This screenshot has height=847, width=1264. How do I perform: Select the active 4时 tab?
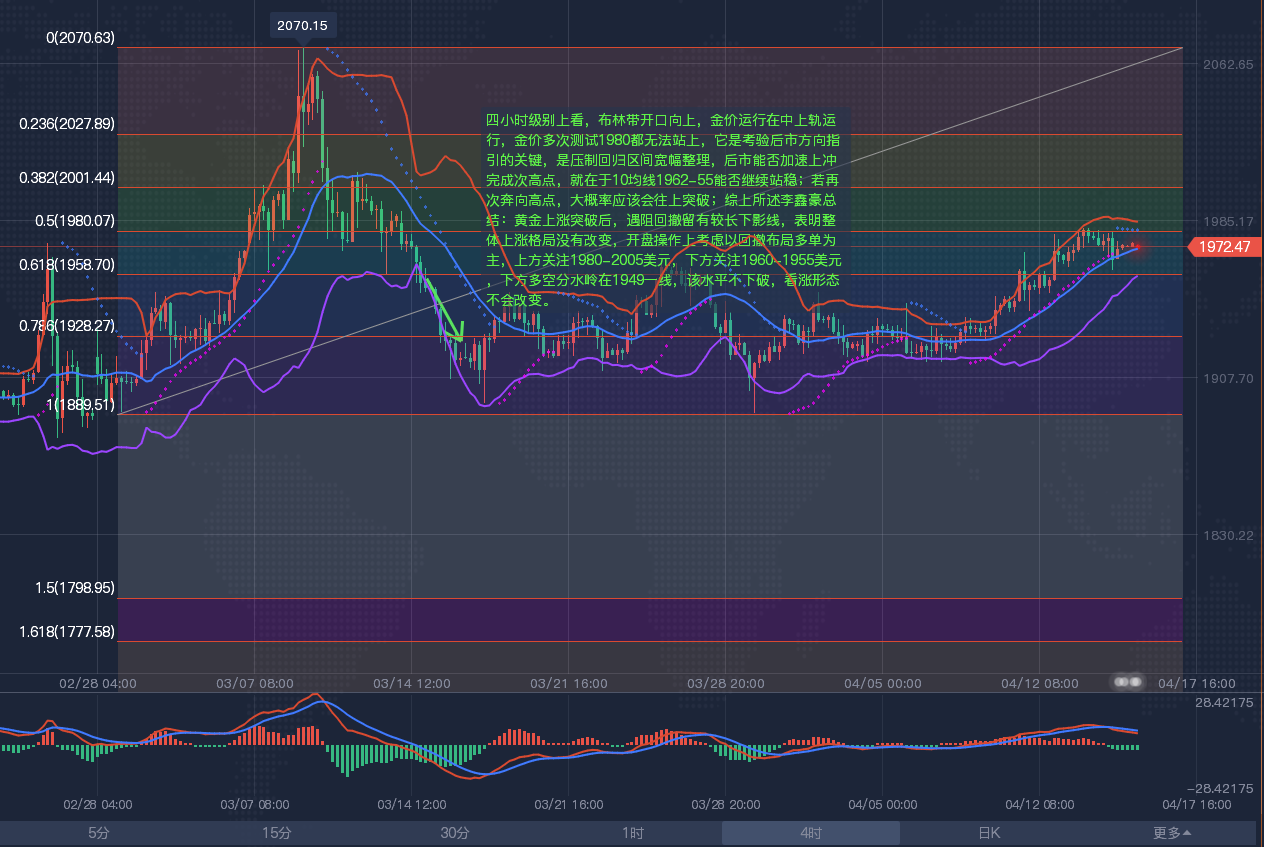tap(810, 833)
